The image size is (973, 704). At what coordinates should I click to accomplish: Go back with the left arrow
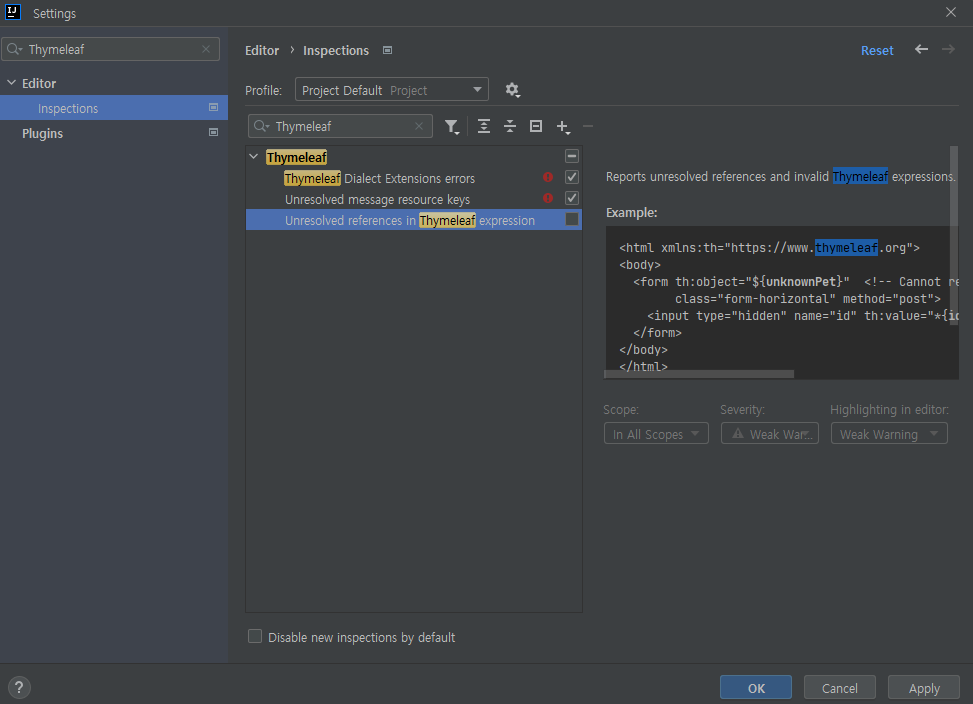coord(921,49)
